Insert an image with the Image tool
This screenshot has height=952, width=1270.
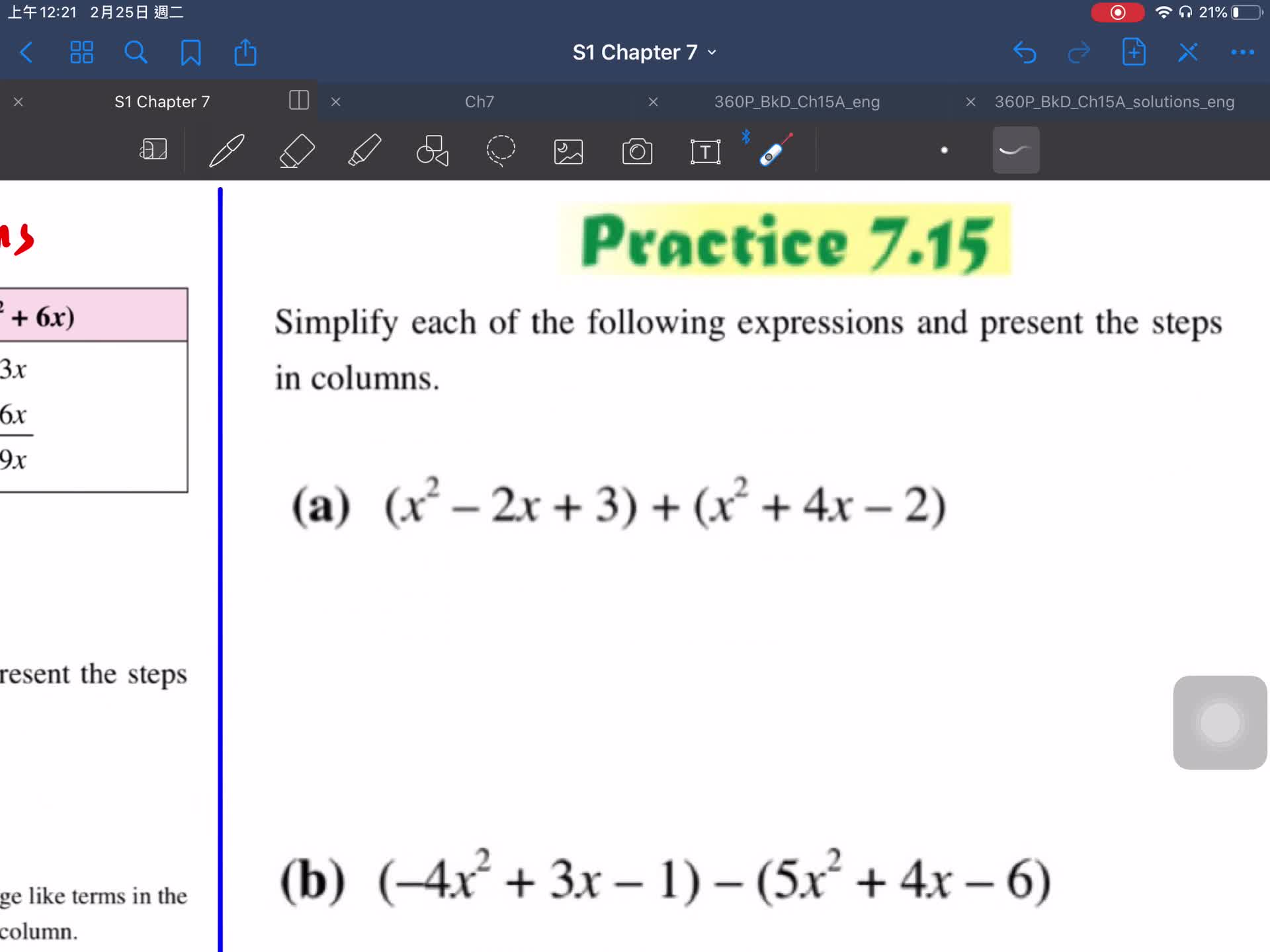click(x=568, y=151)
